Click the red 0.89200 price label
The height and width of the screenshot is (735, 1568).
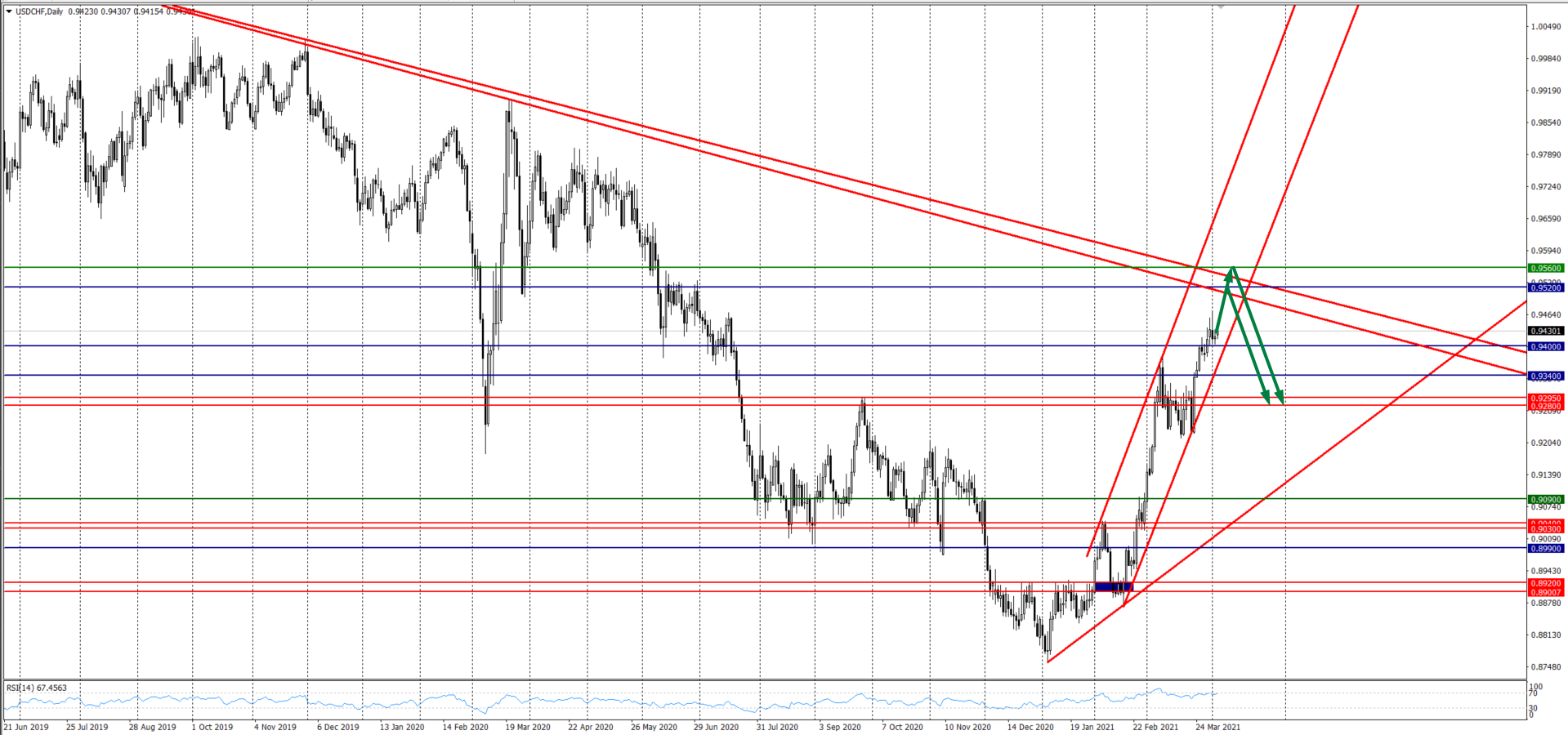[x=1545, y=583]
